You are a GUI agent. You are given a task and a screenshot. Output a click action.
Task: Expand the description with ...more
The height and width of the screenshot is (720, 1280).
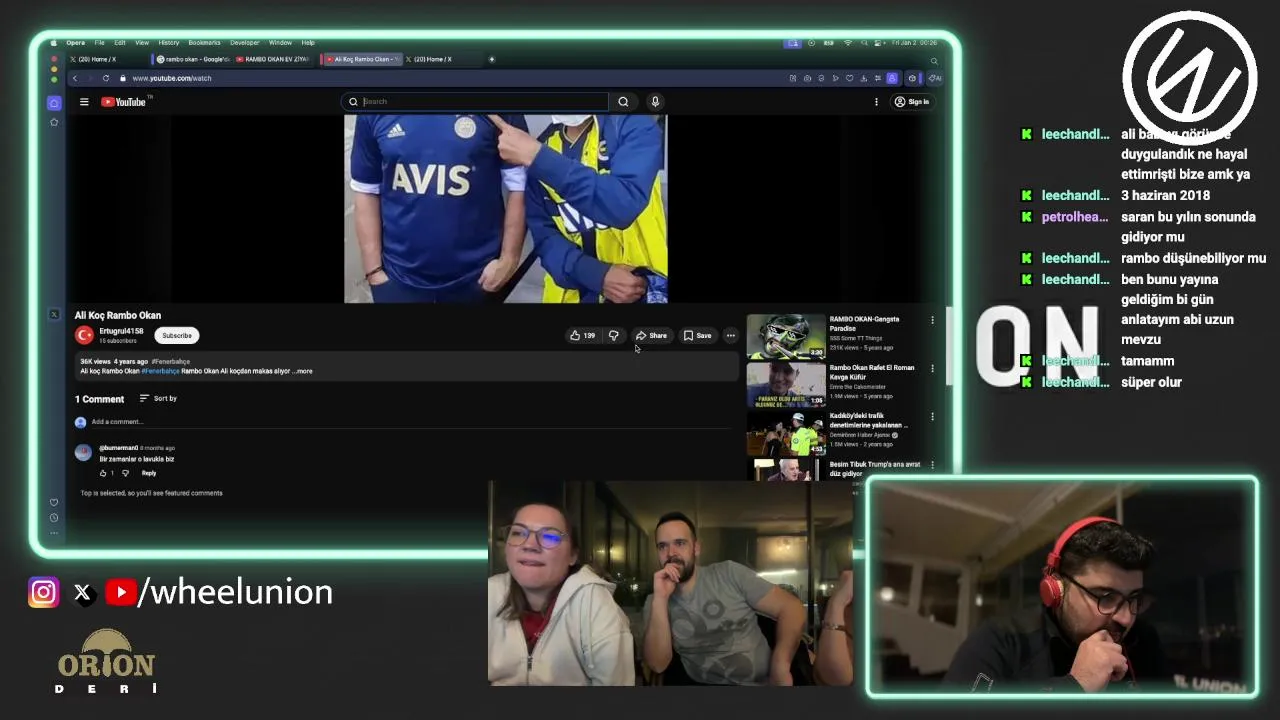(303, 371)
